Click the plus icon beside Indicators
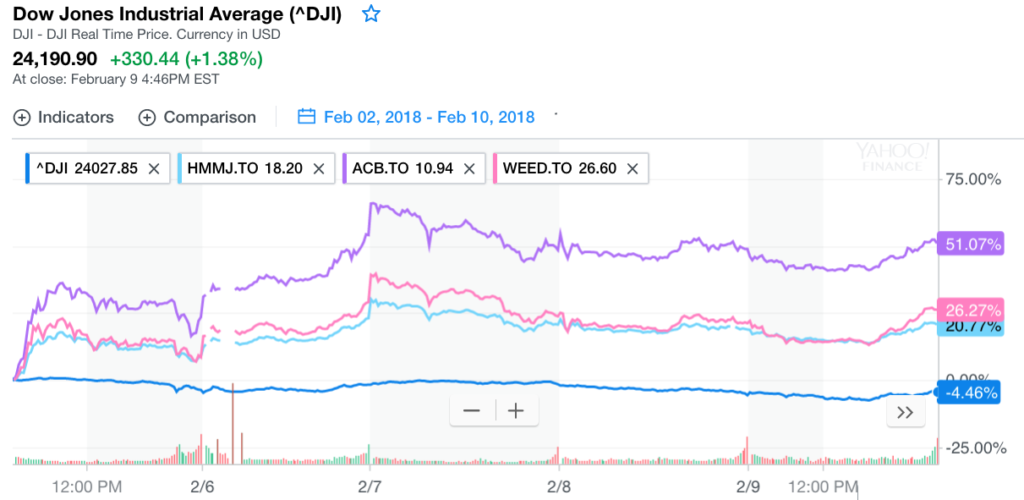The width and height of the screenshot is (1024, 500). coord(22,117)
